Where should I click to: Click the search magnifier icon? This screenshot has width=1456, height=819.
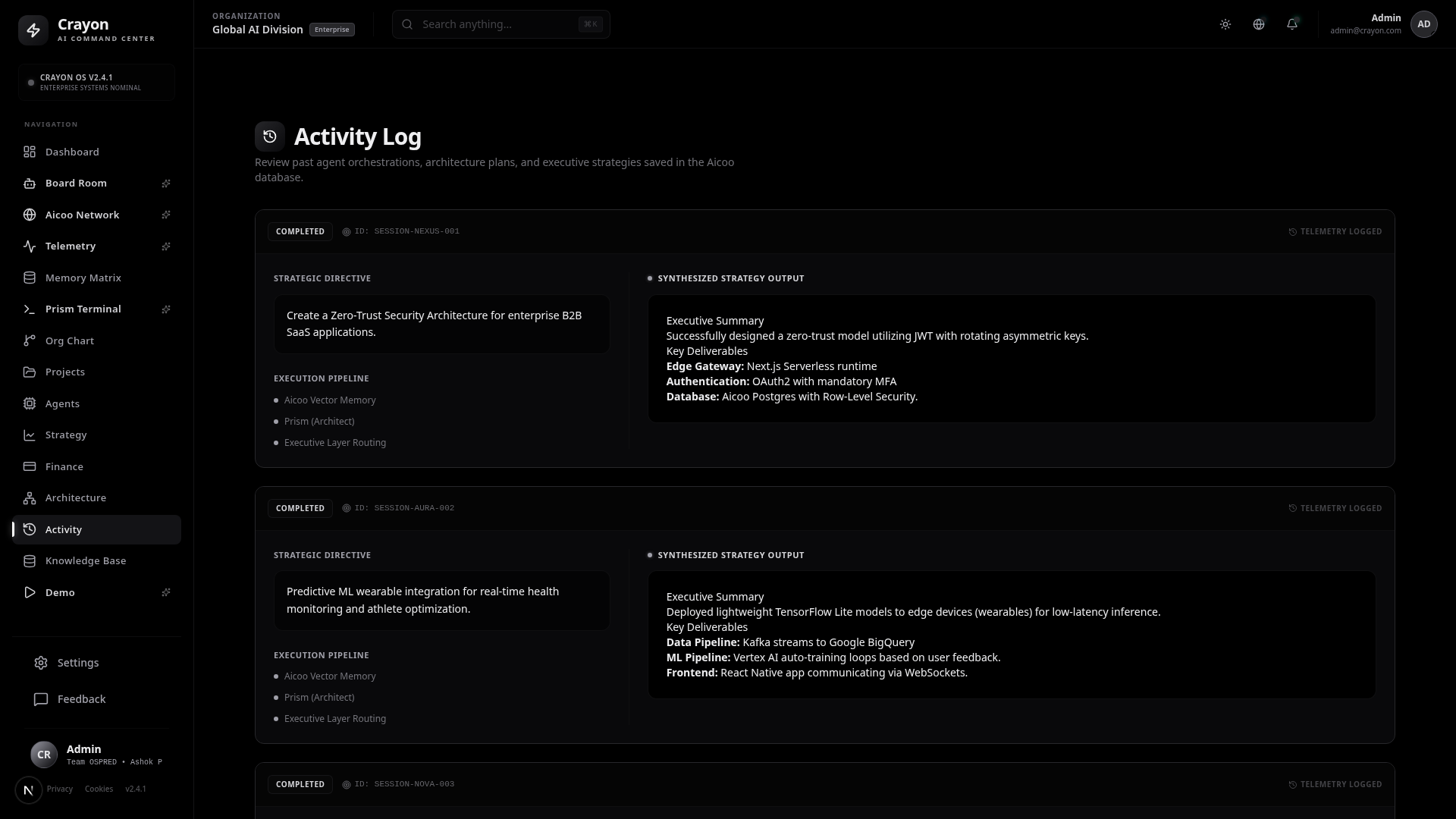click(x=407, y=24)
